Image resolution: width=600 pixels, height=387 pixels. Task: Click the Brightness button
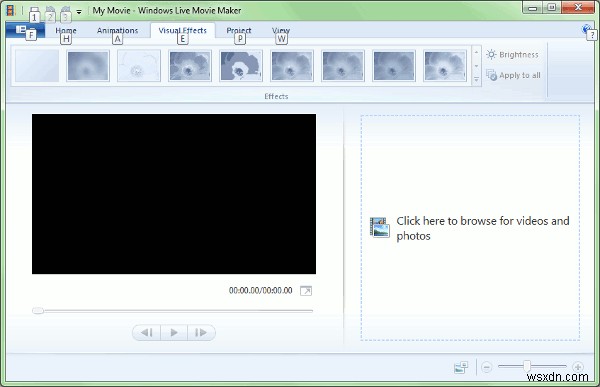512,55
